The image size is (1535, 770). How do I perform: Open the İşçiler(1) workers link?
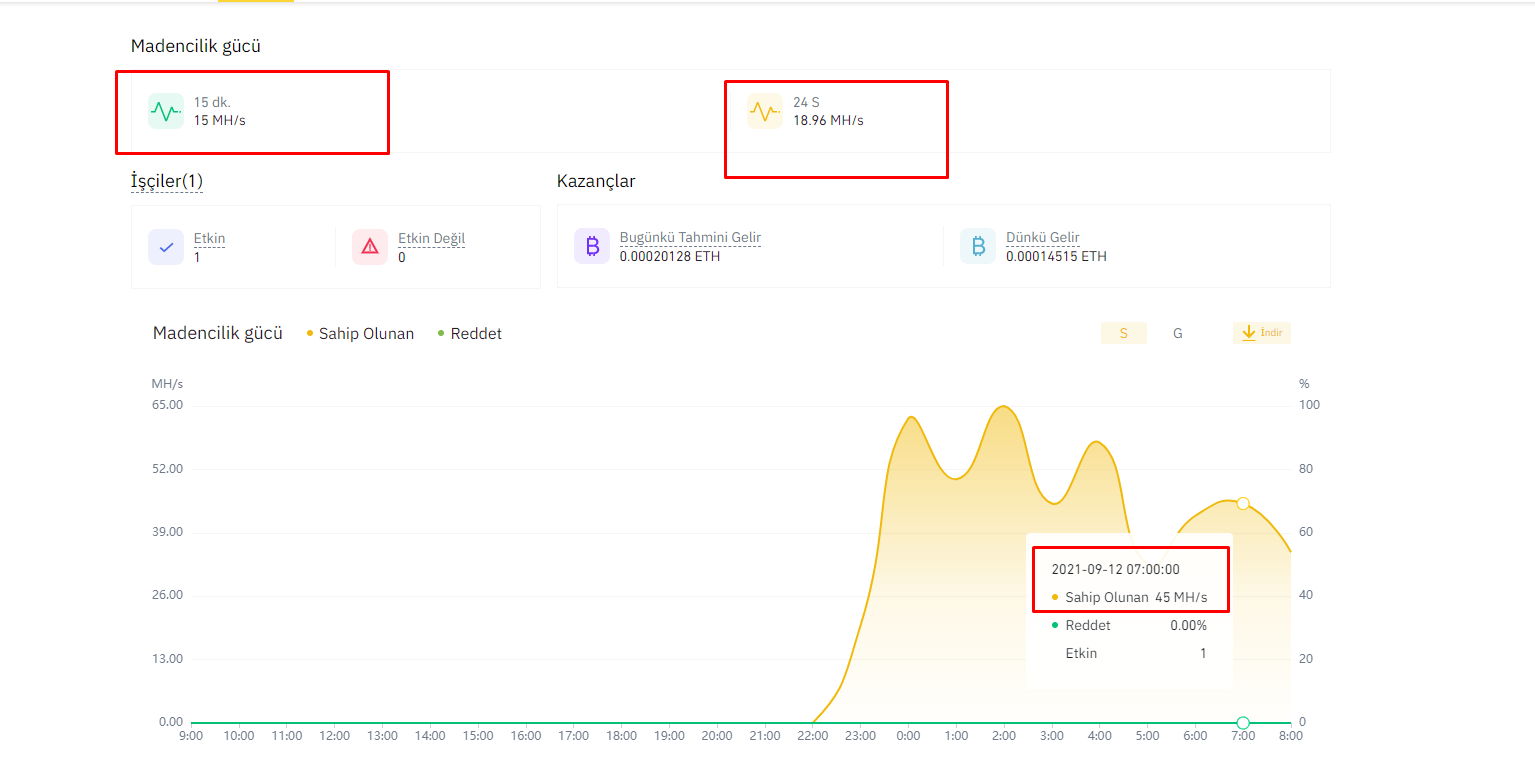tap(167, 181)
